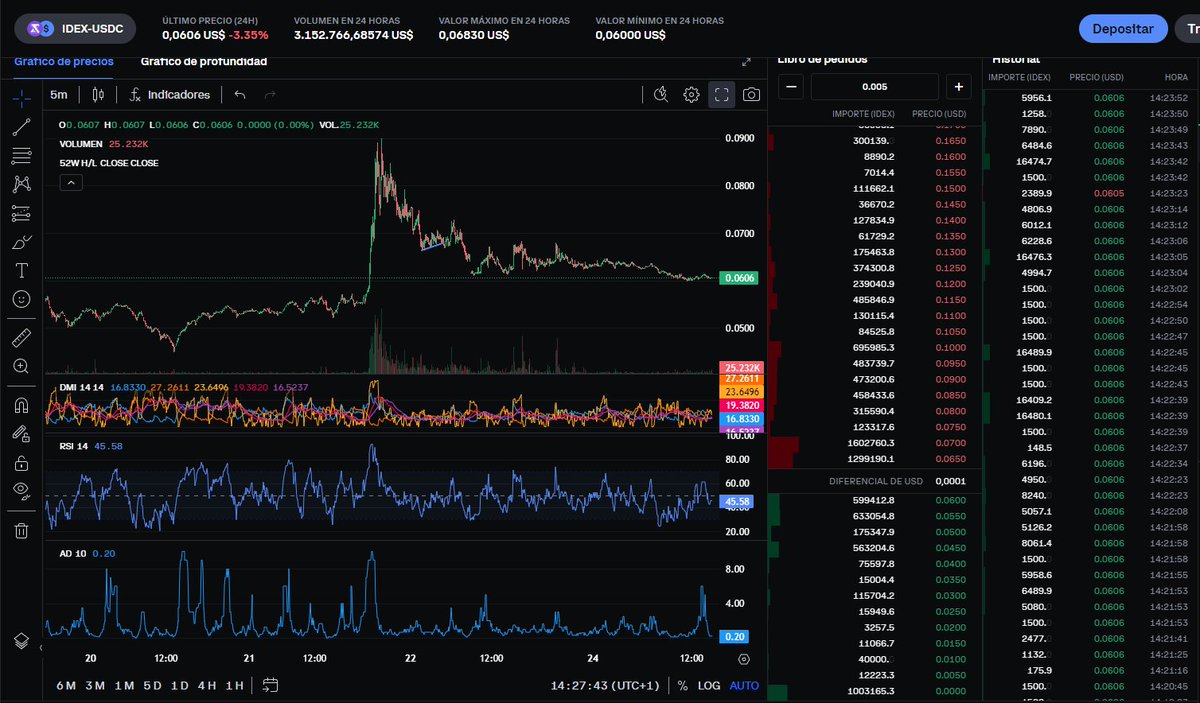Viewport: 1200px width, 703px height.
Task: Increase order book grouping with plus
Action: 958,87
